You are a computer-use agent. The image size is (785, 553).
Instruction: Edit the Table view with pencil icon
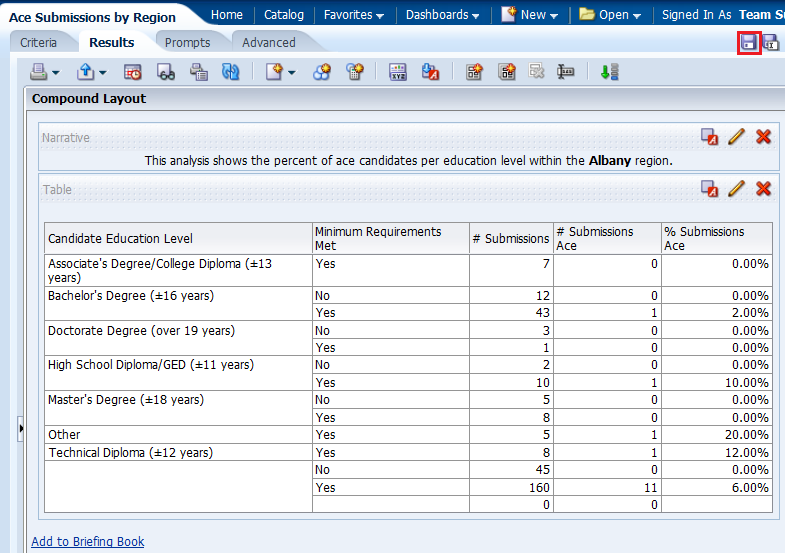(737, 189)
